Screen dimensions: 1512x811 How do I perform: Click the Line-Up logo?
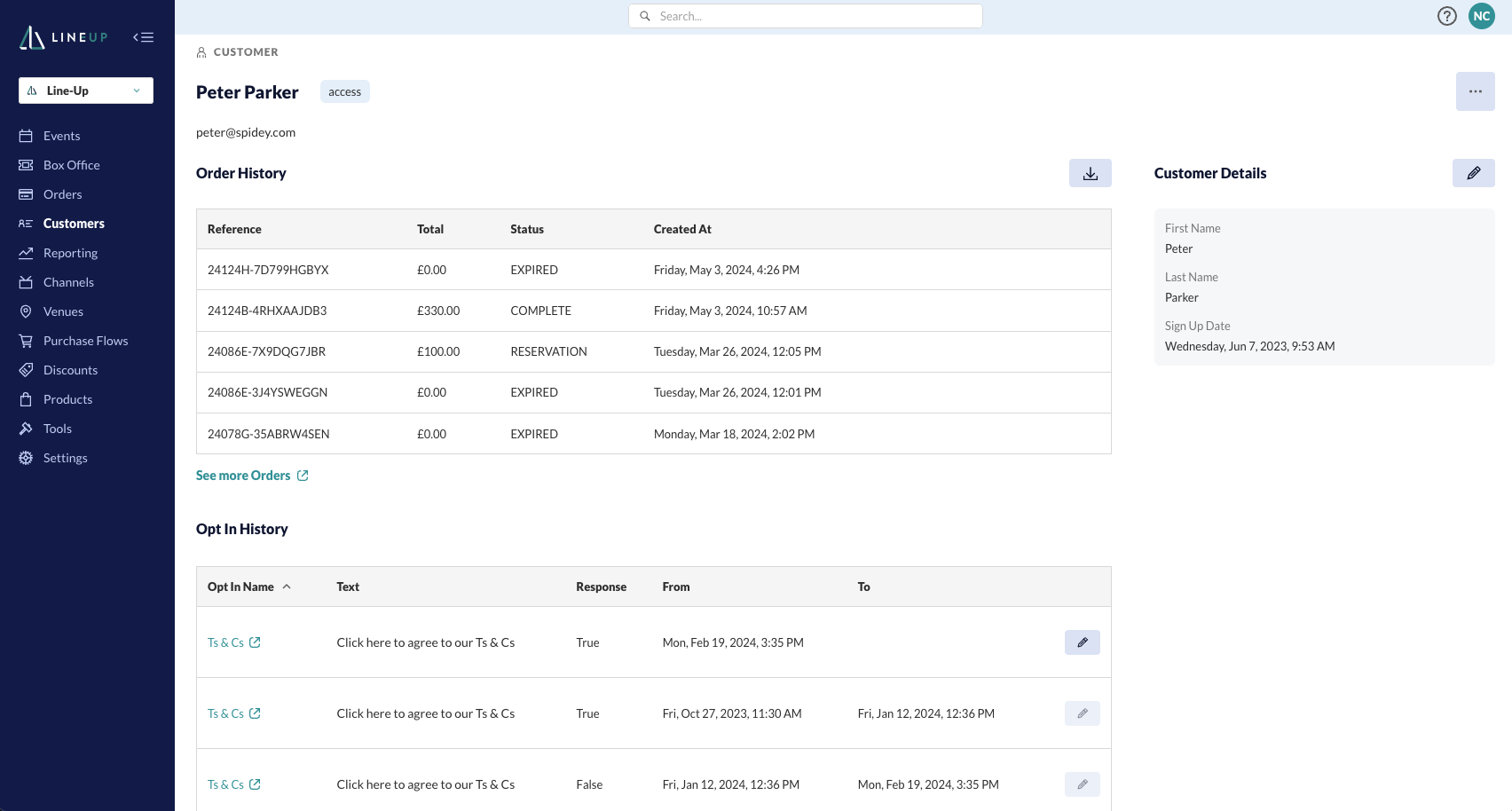coord(63,37)
